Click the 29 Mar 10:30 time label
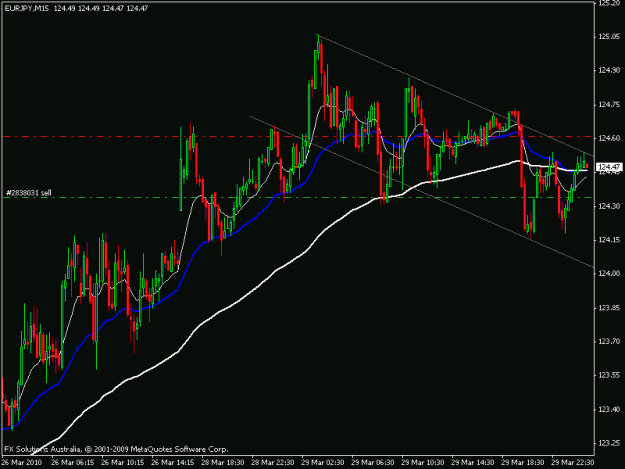 click(423, 463)
